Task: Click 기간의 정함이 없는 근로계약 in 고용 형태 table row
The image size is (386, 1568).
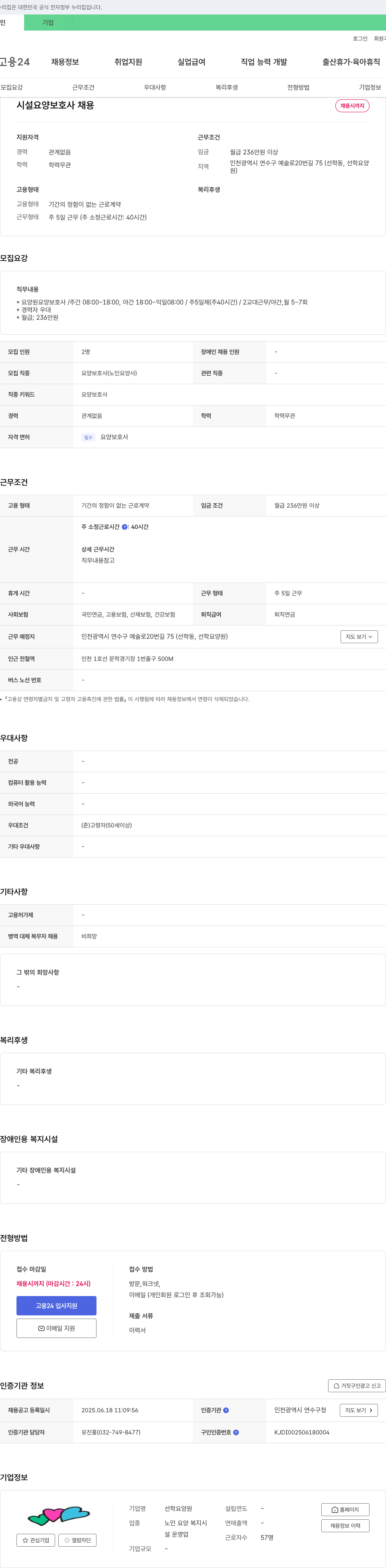Action: [115, 506]
